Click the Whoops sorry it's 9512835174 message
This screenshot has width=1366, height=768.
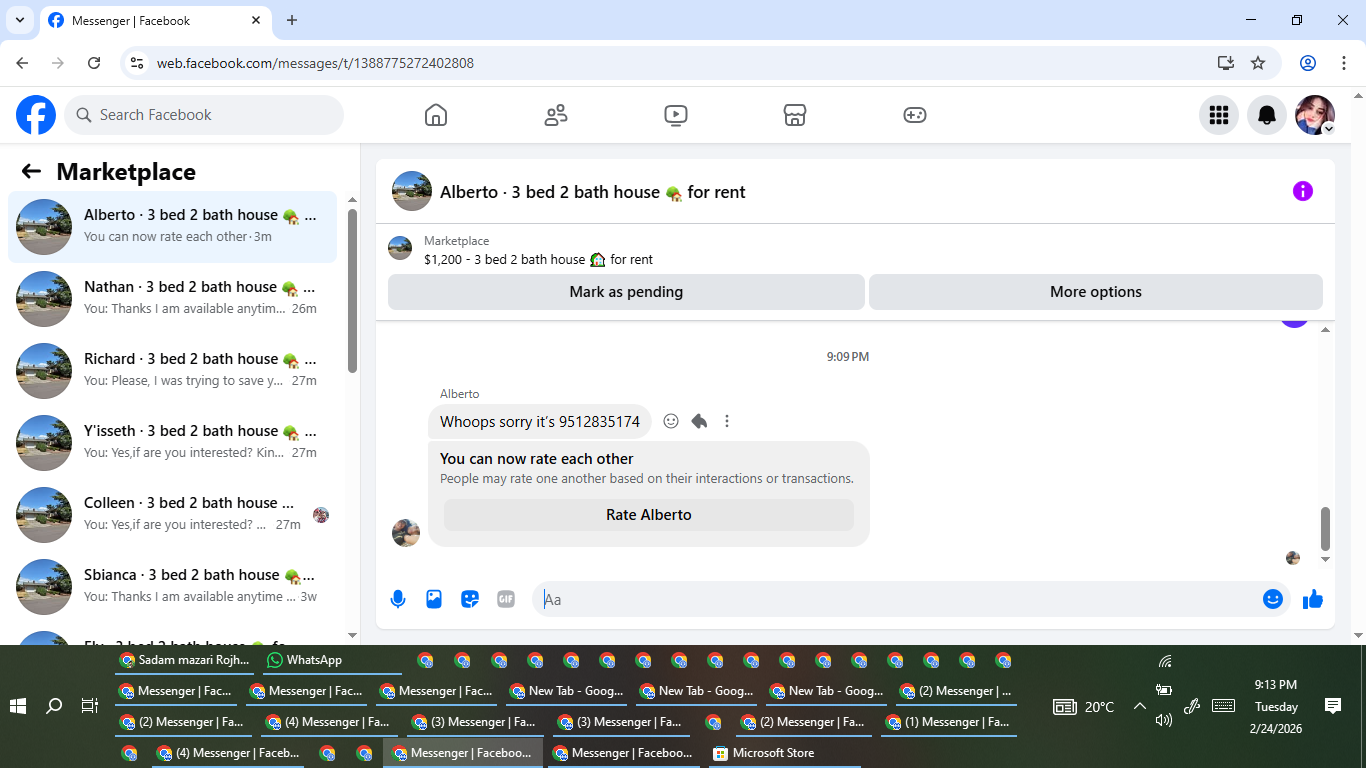pos(540,422)
